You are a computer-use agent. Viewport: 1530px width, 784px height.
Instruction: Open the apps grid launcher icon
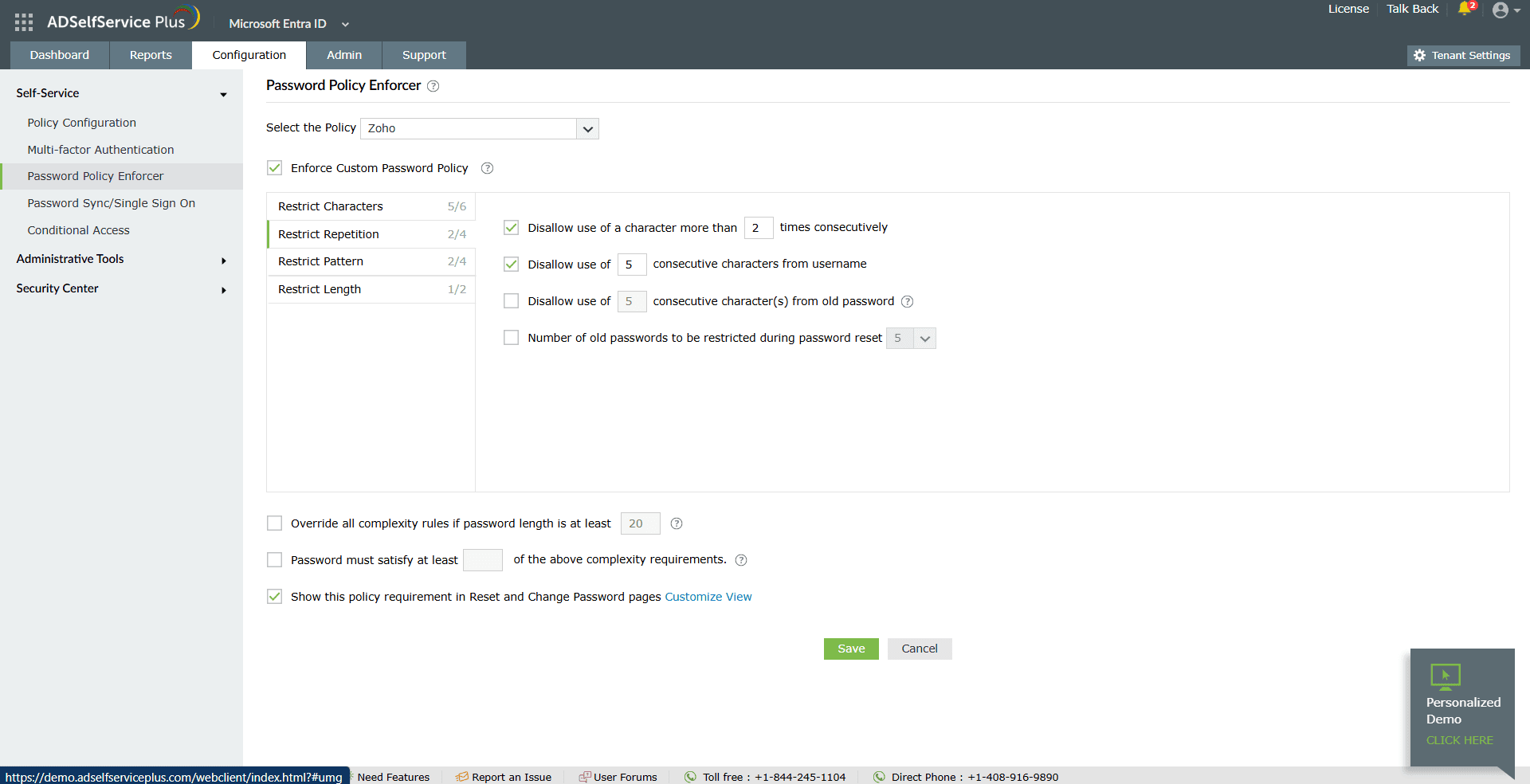(x=24, y=22)
